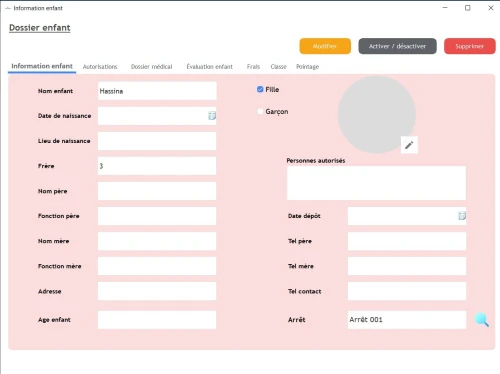
Task: Click the orange Modifier button
Action: click(325, 46)
